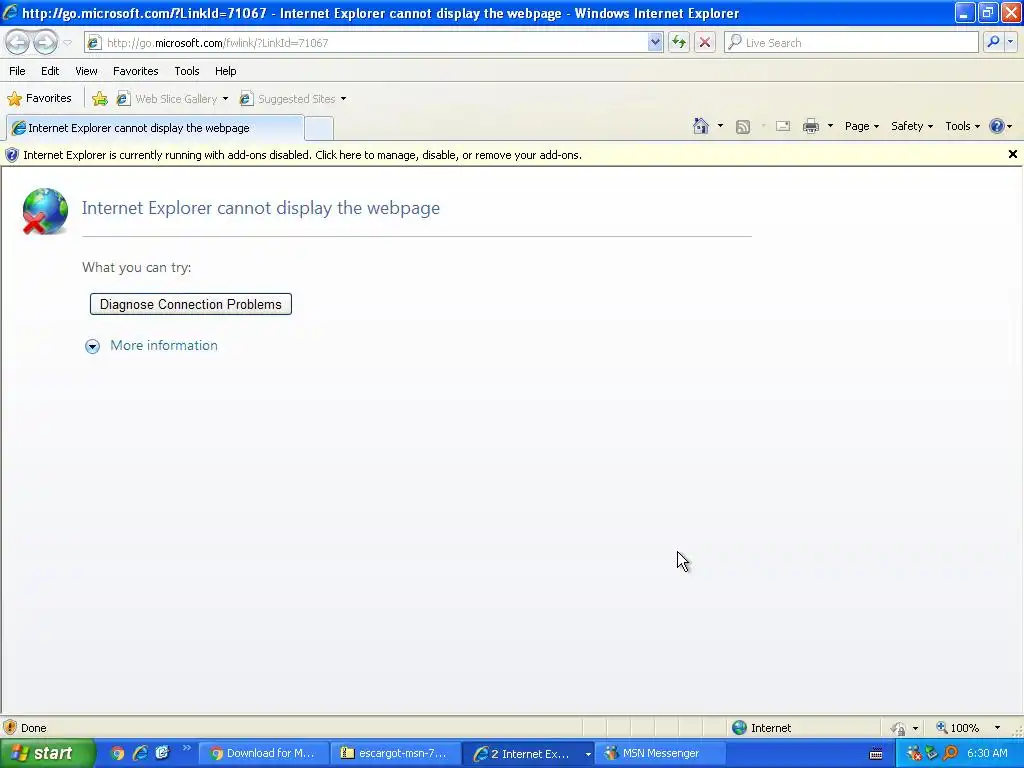
Task: Click the first system tray icon with red X
Action: [x=914, y=753]
